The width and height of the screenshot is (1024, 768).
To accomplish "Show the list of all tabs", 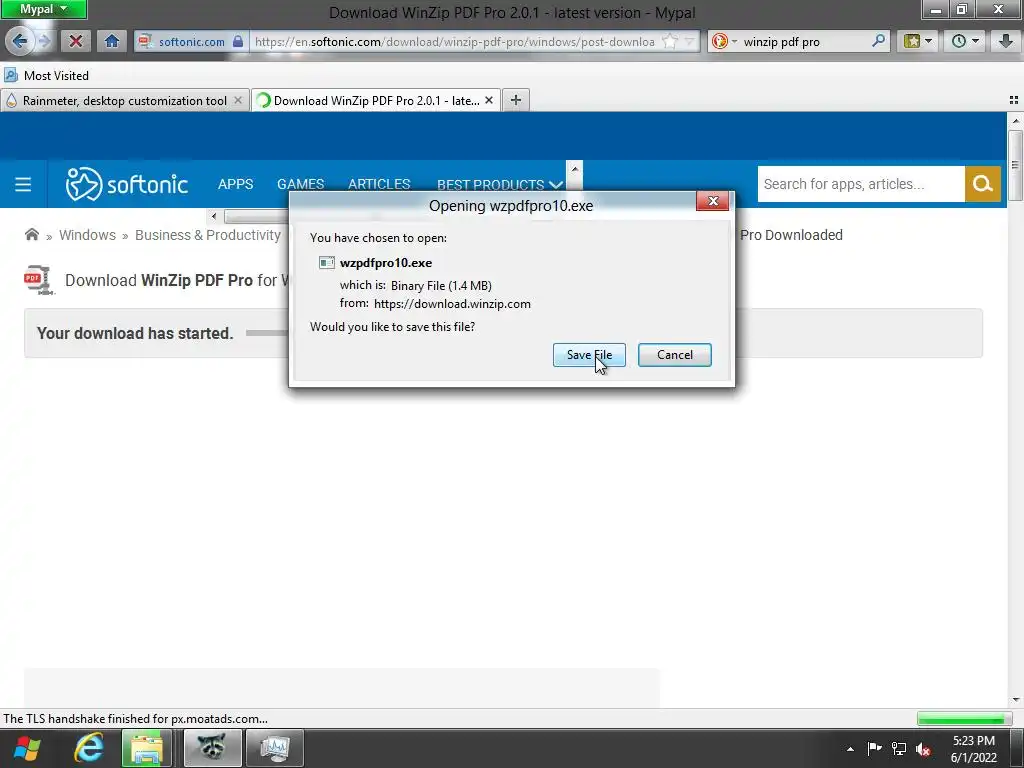I will click(1014, 100).
